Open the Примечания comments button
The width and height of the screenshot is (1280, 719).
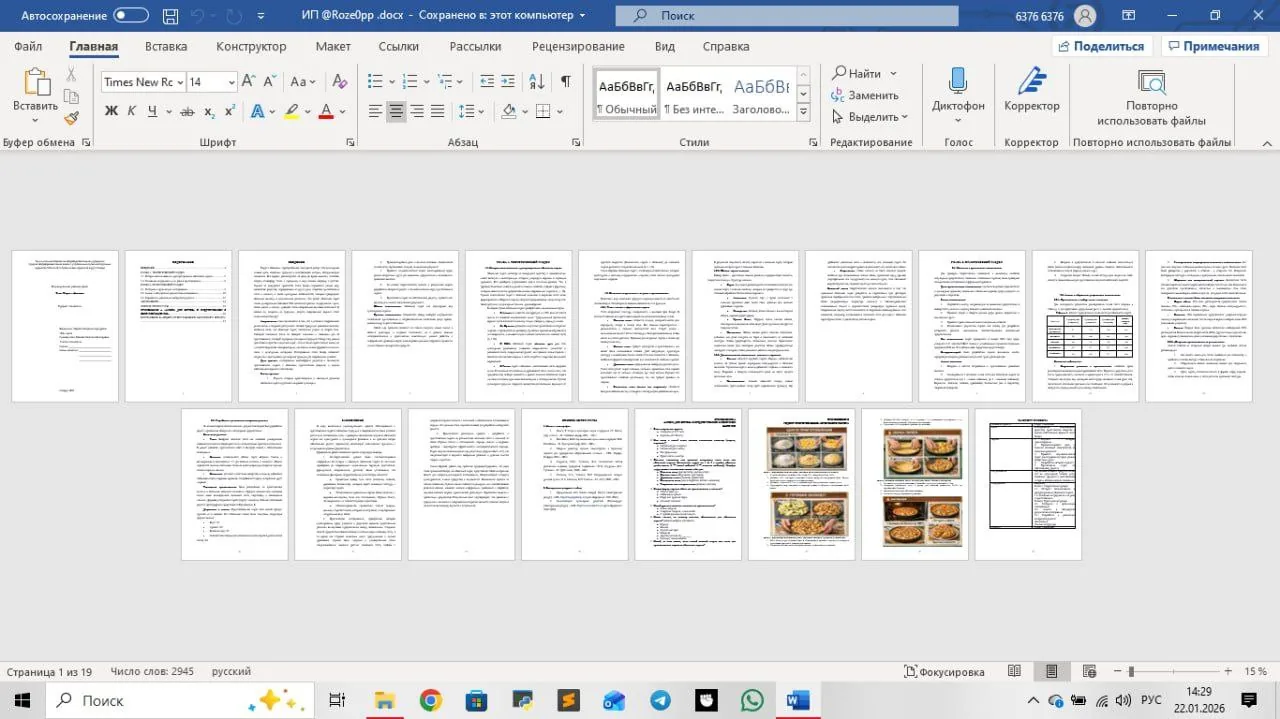coord(1213,46)
